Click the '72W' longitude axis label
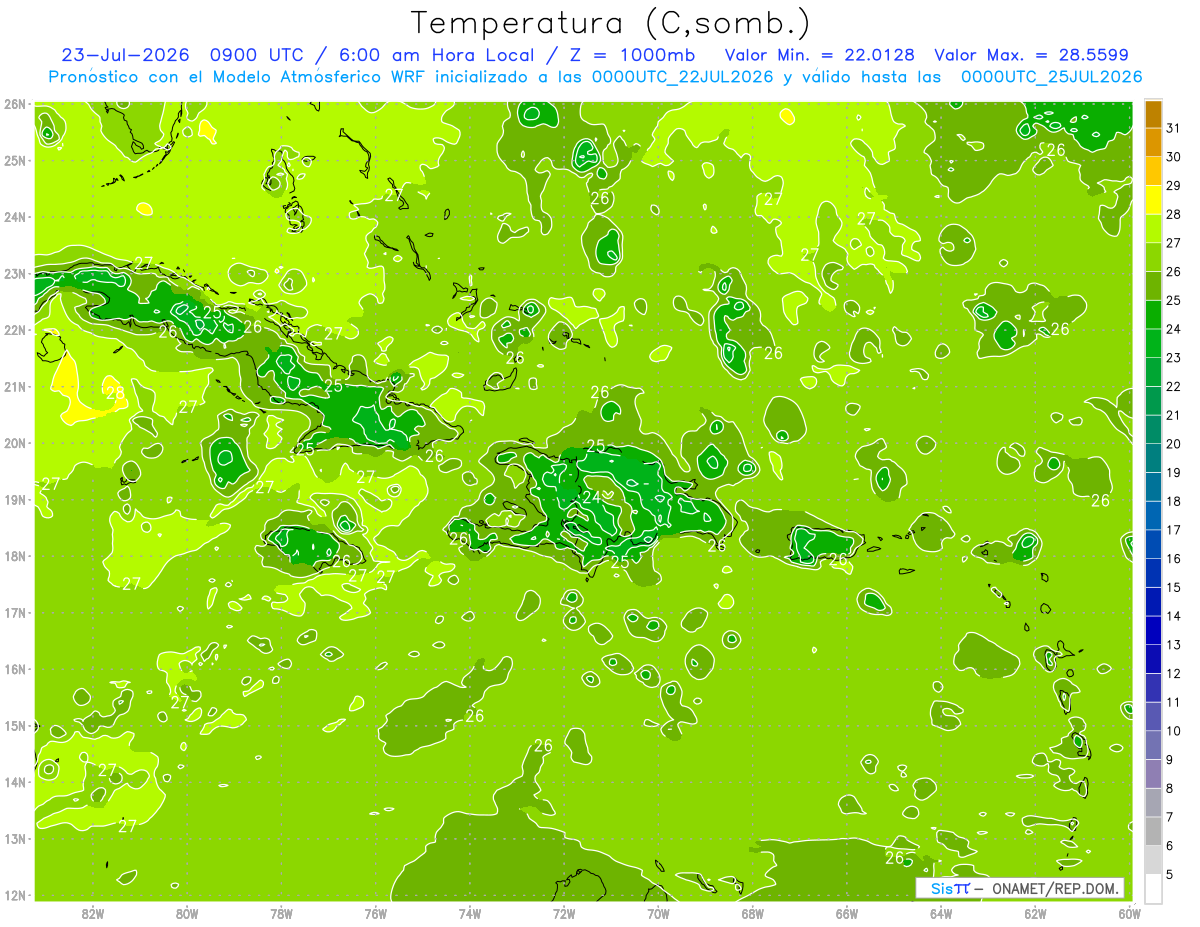 coord(564,913)
